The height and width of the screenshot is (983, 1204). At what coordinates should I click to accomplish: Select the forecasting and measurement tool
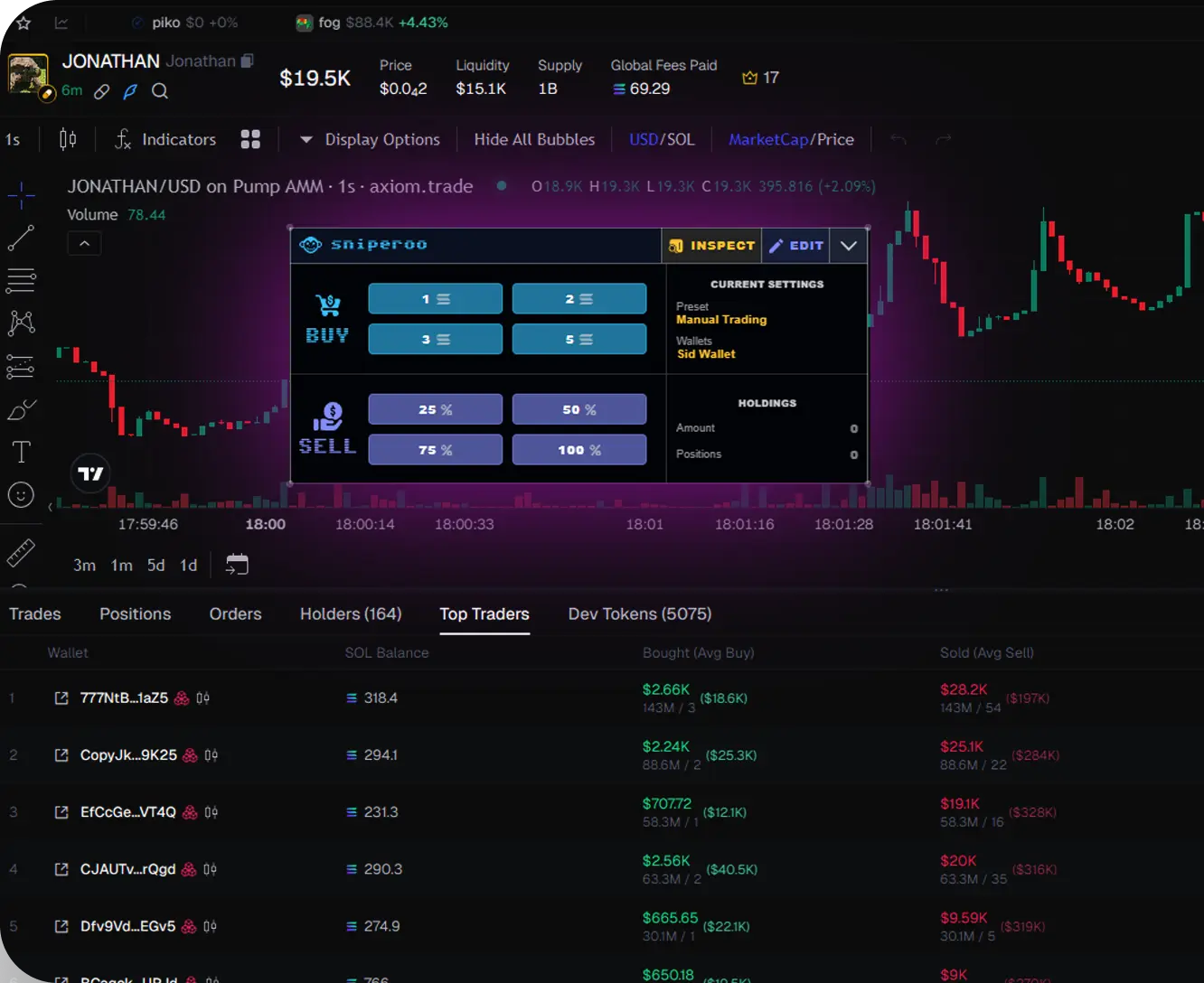(x=21, y=366)
